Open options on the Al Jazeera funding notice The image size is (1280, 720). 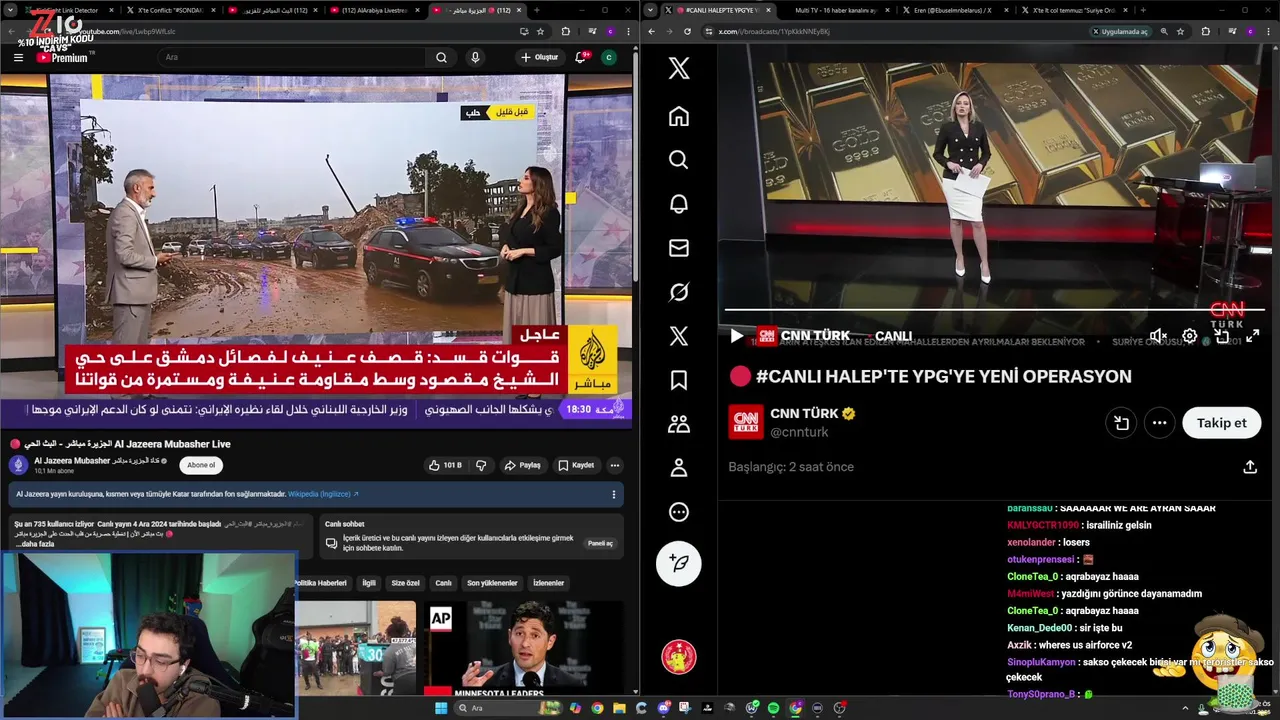point(613,494)
